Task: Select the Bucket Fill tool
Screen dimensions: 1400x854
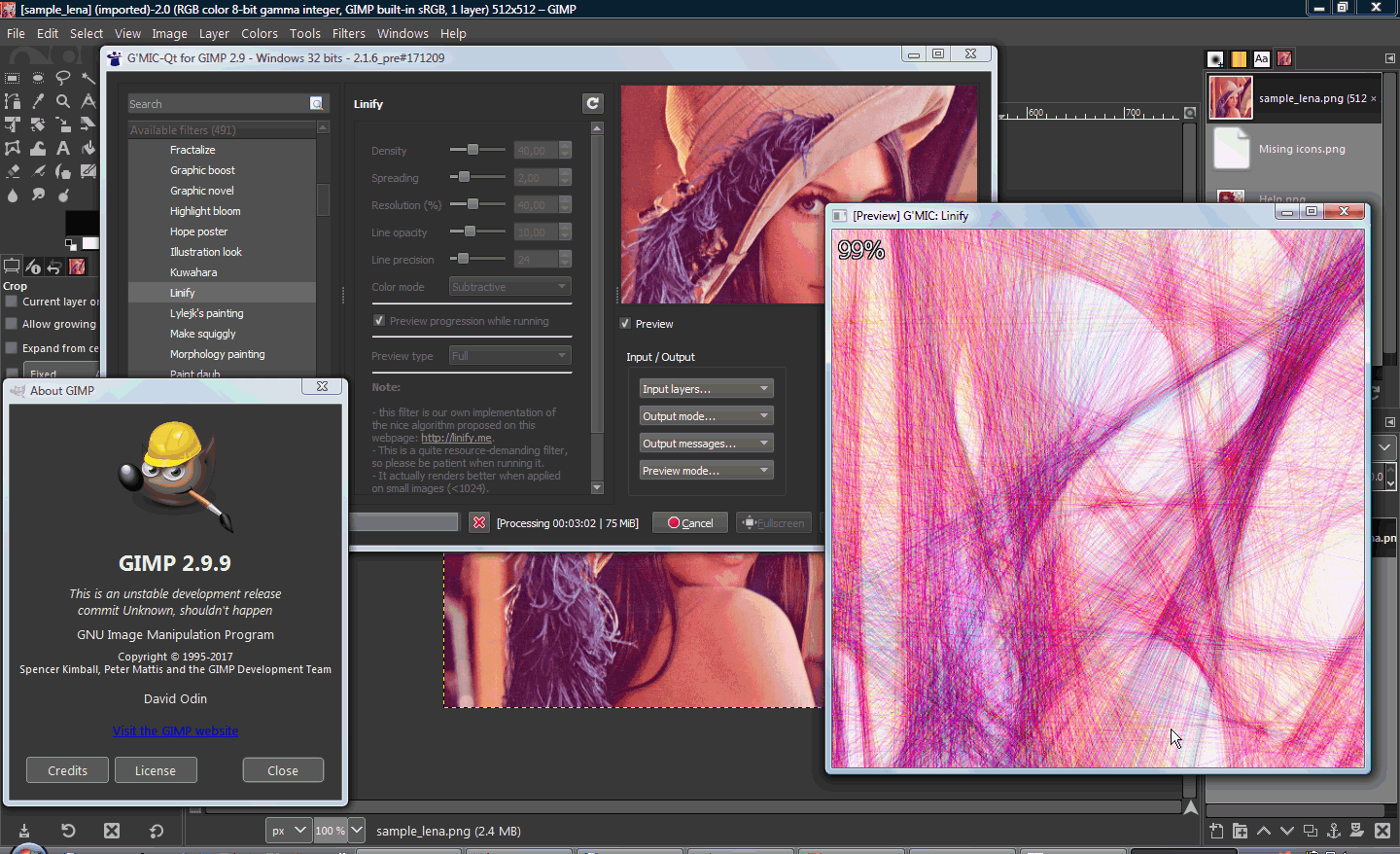Action: pyautogui.click(x=88, y=149)
